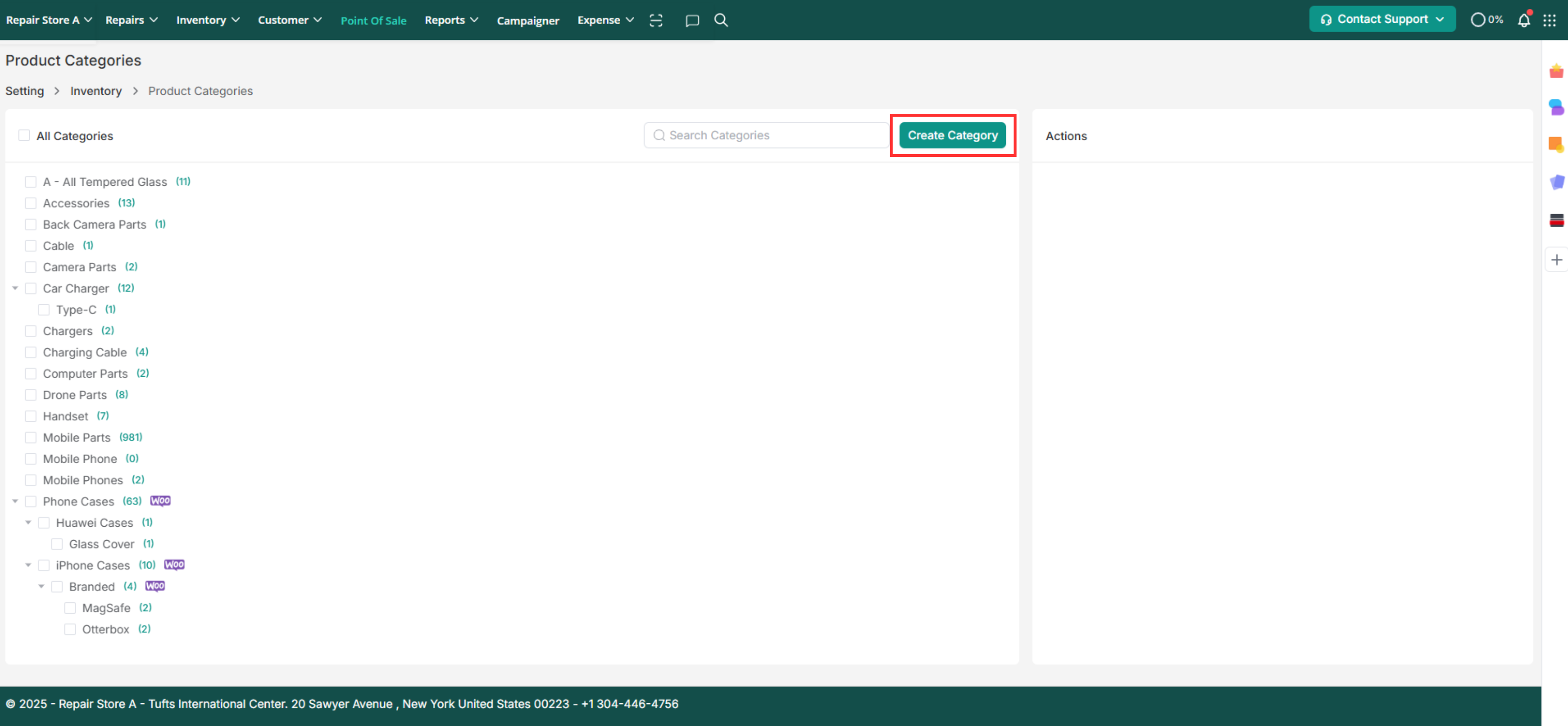Check the Back Camera Parts checkbox
This screenshot has height=726, width=1568.
tap(31, 224)
